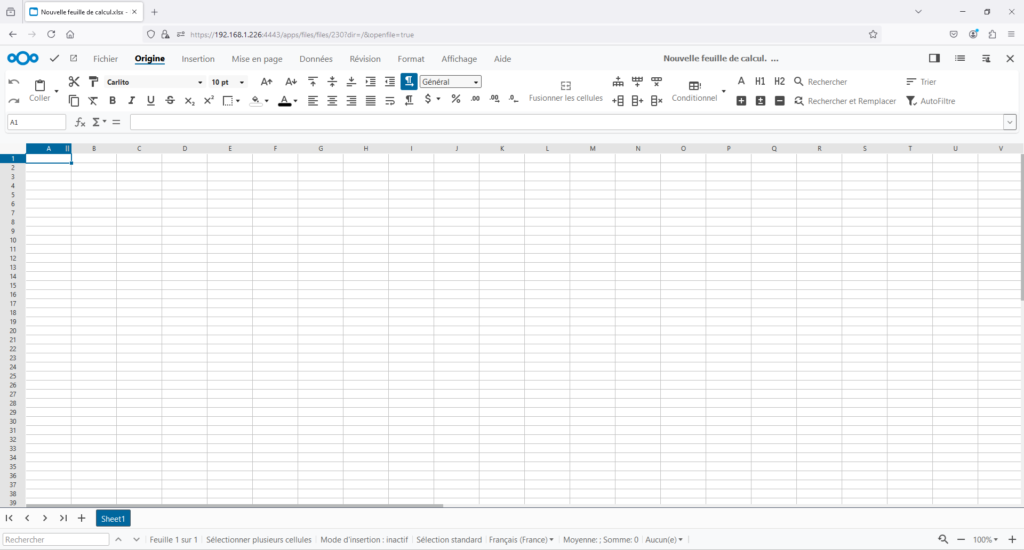The height and width of the screenshot is (550, 1024).
Task: Click the Undo arrow icon
Action: point(14,82)
